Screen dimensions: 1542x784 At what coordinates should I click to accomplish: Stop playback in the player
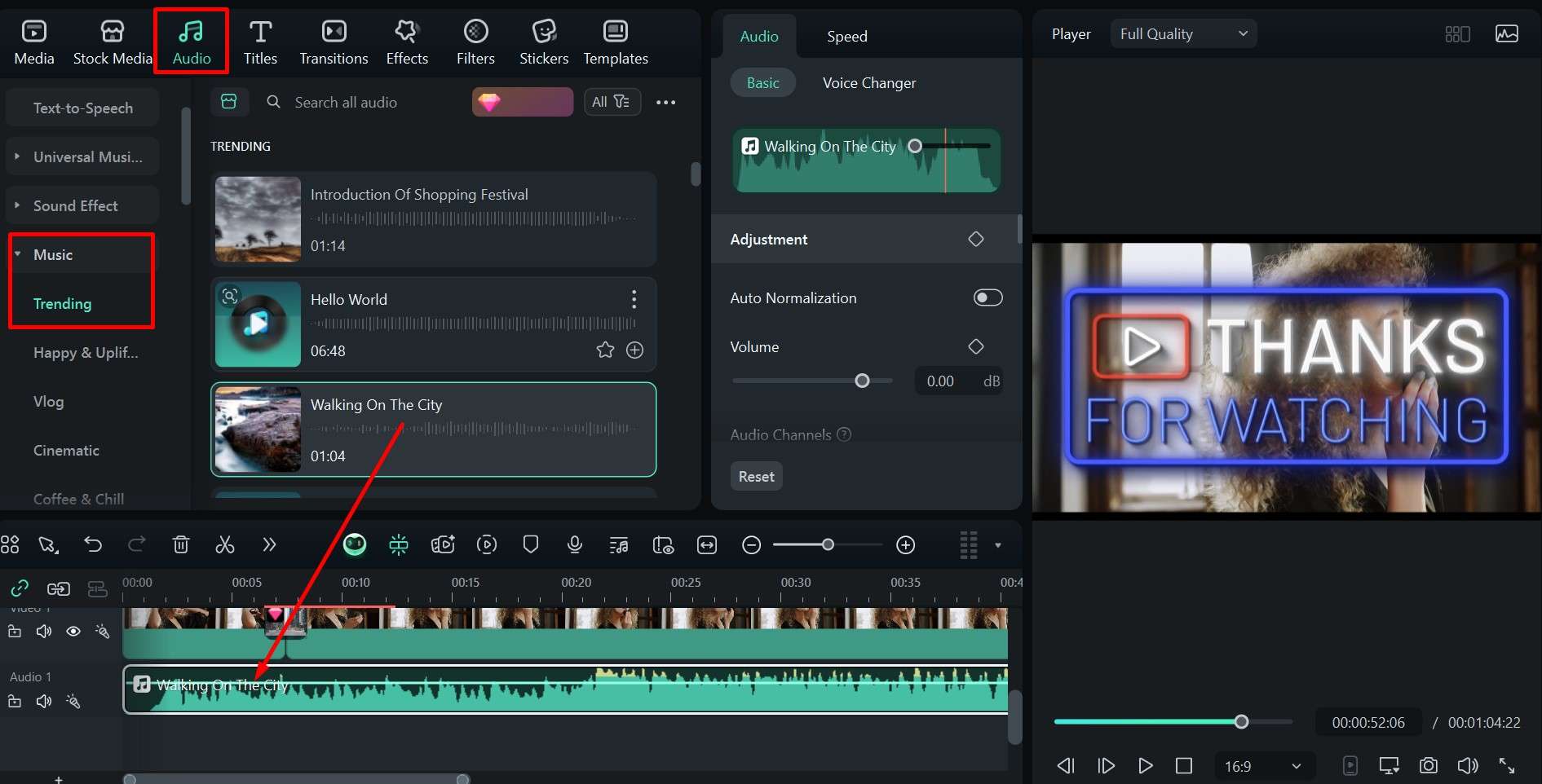1184,766
